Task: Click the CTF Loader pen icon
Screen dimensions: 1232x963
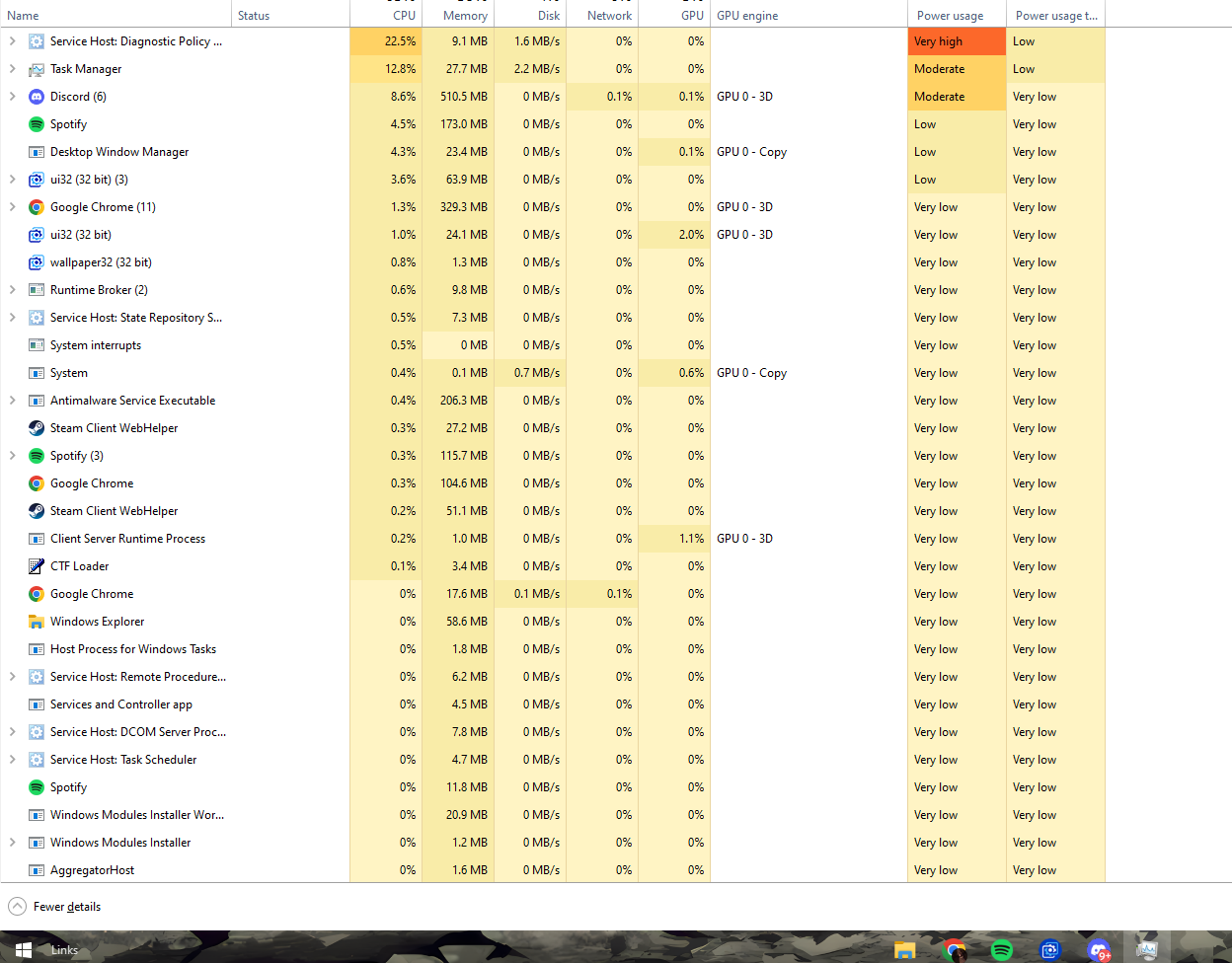Action: pyautogui.click(x=37, y=566)
